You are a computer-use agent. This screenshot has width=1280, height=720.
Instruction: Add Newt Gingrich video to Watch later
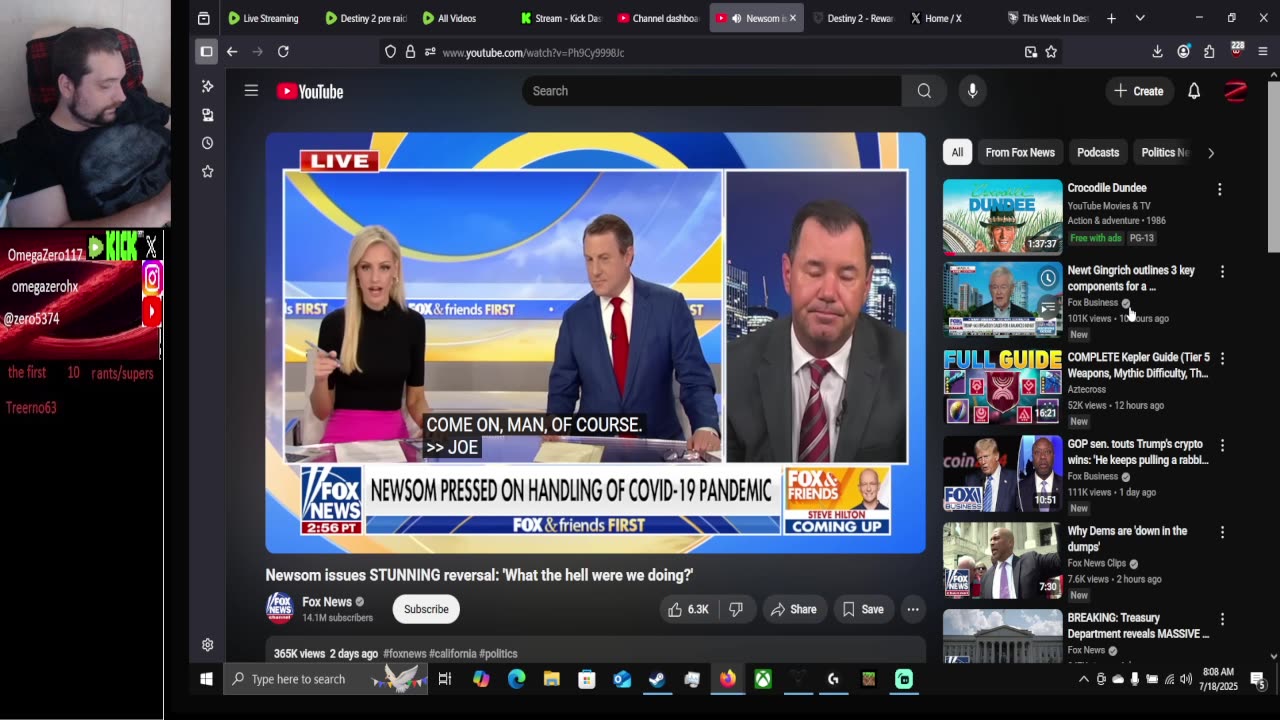1047,278
